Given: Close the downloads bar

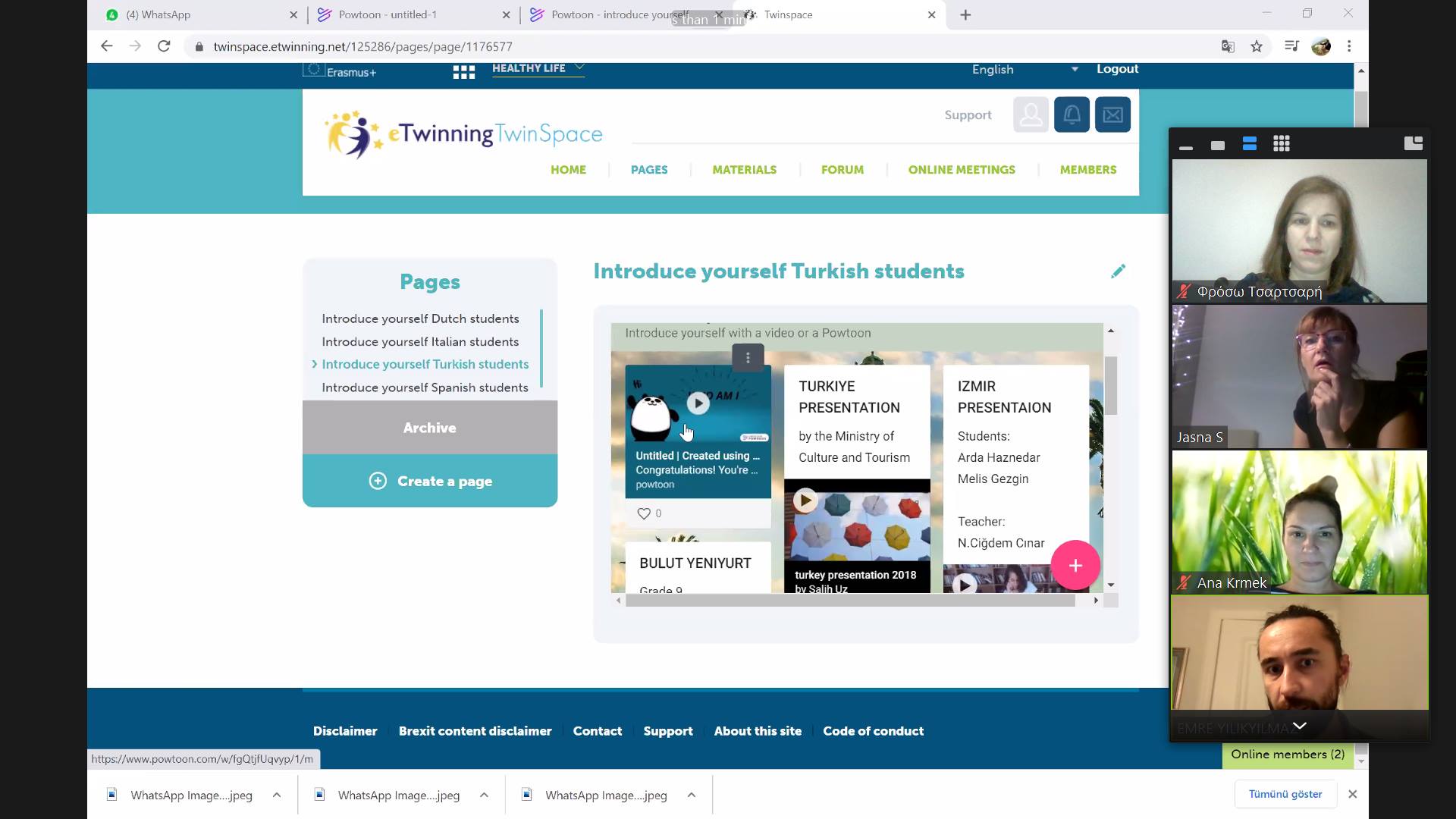Looking at the screenshot, I should tap(1352, 794).
